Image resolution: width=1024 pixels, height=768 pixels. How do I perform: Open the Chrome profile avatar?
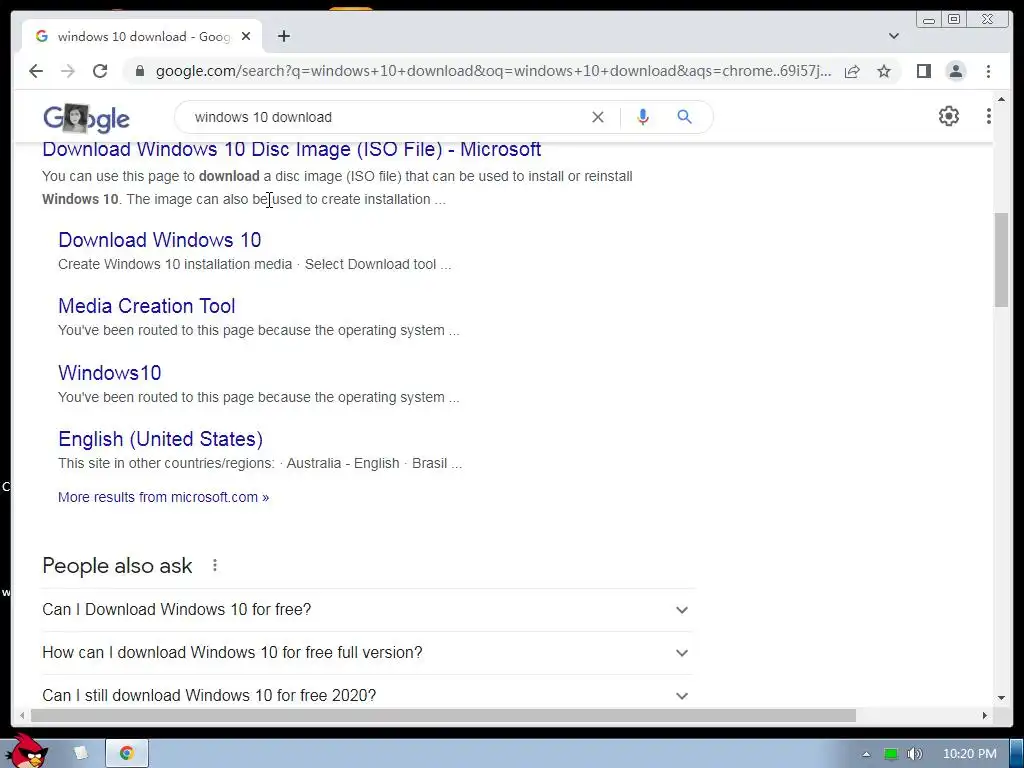pyautogui.click(x=956, y=71)
